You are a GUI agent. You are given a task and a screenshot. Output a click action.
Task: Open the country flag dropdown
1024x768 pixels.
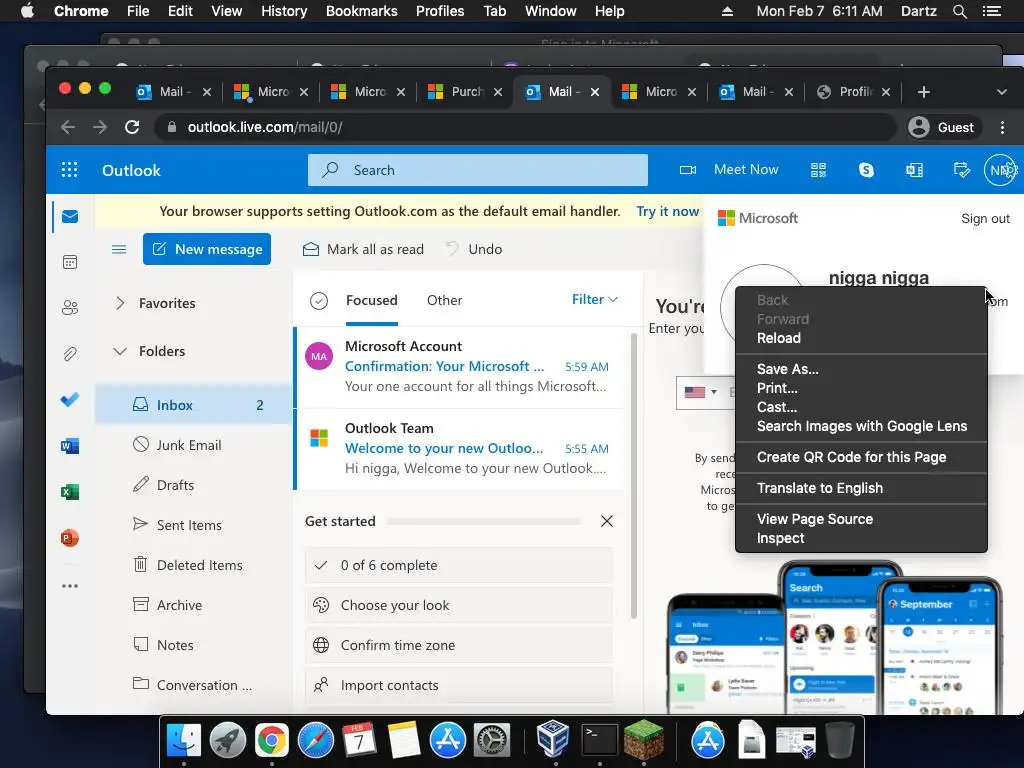(x=700, y=392)
